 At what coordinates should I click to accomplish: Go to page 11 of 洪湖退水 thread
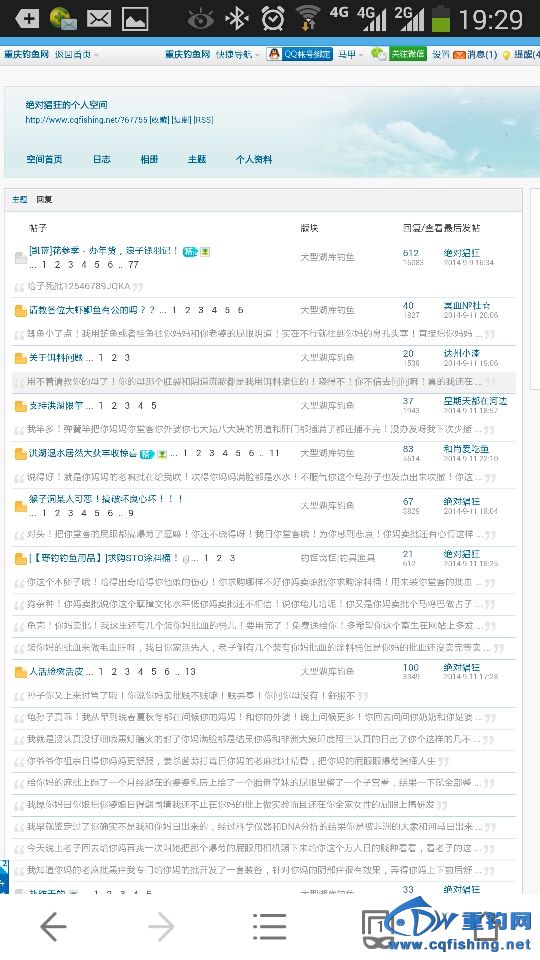(x=274, y=454)
